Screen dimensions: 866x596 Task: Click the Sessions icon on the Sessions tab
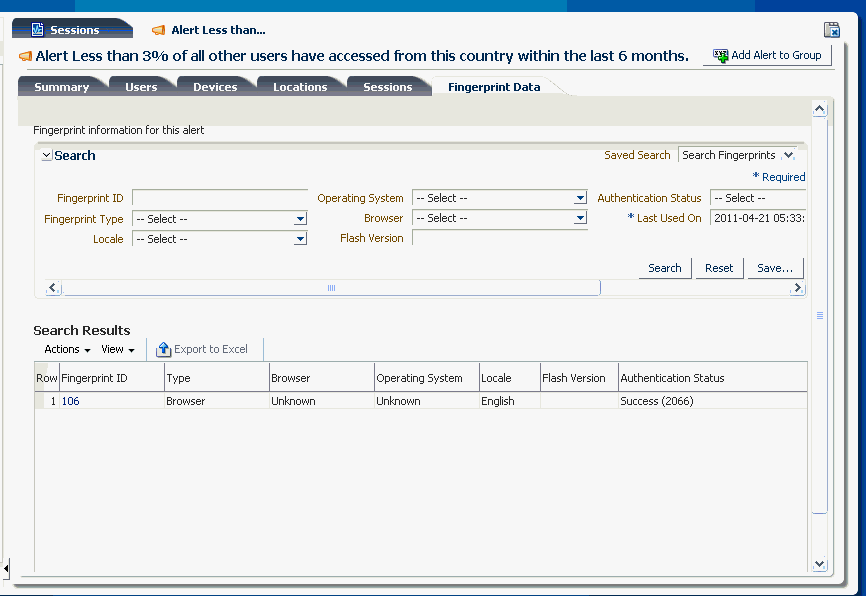click(x=37, y=28)
